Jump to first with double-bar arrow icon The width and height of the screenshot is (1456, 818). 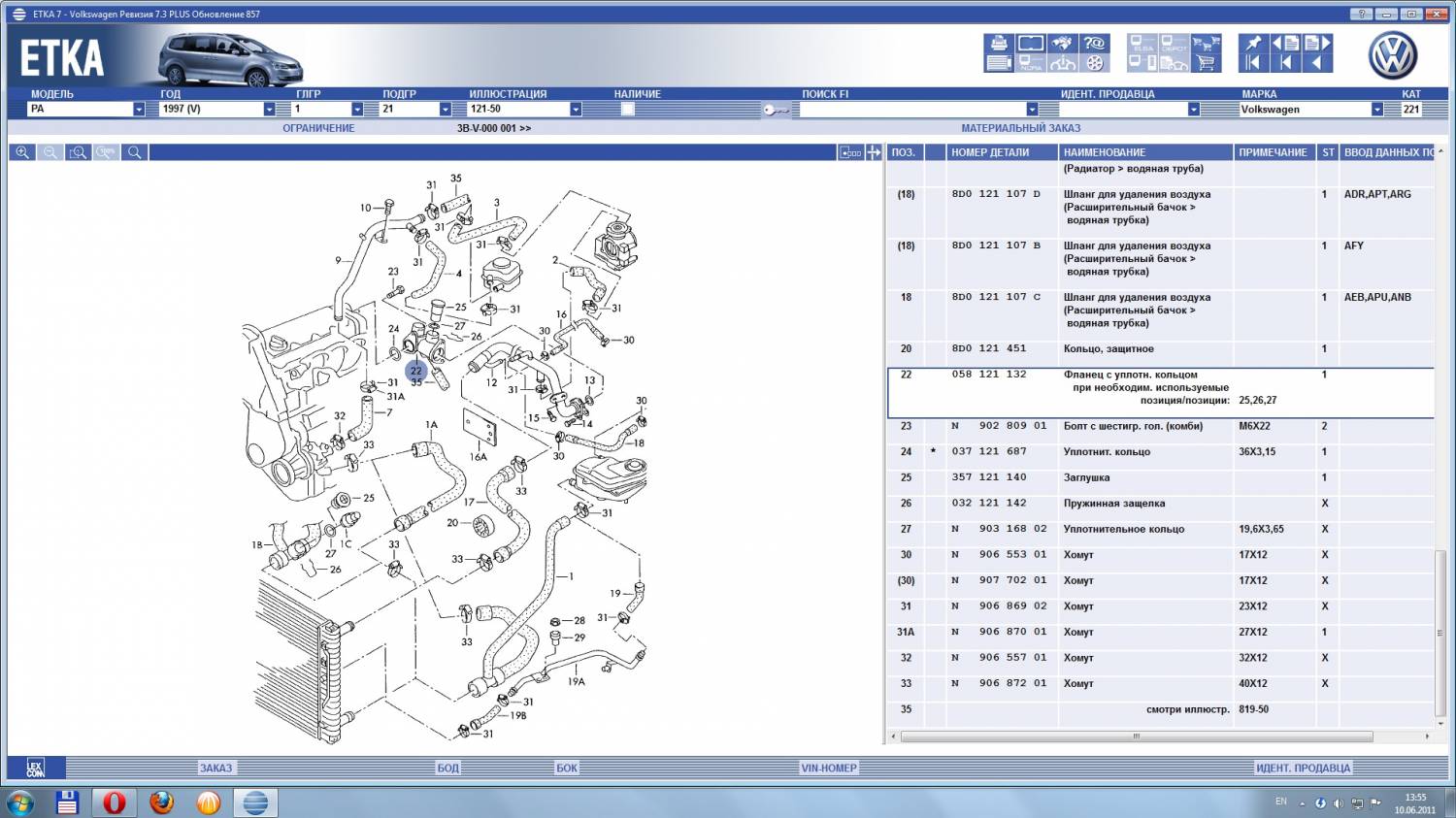1253,63
